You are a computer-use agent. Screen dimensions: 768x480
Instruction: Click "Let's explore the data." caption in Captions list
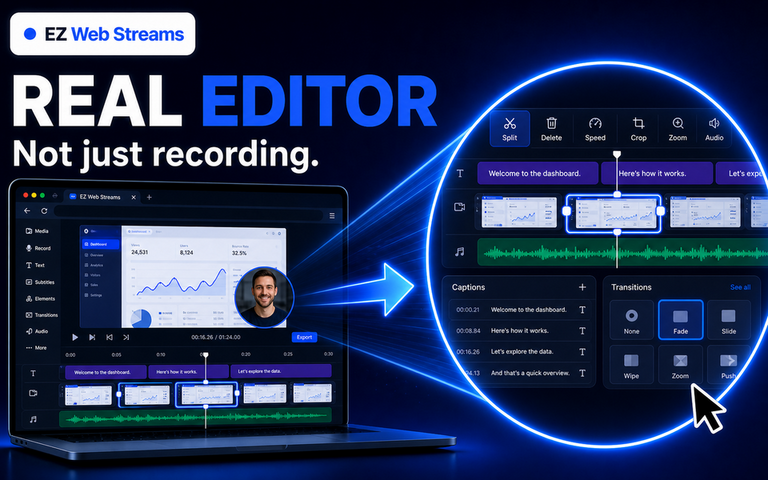tap(522, 352)
